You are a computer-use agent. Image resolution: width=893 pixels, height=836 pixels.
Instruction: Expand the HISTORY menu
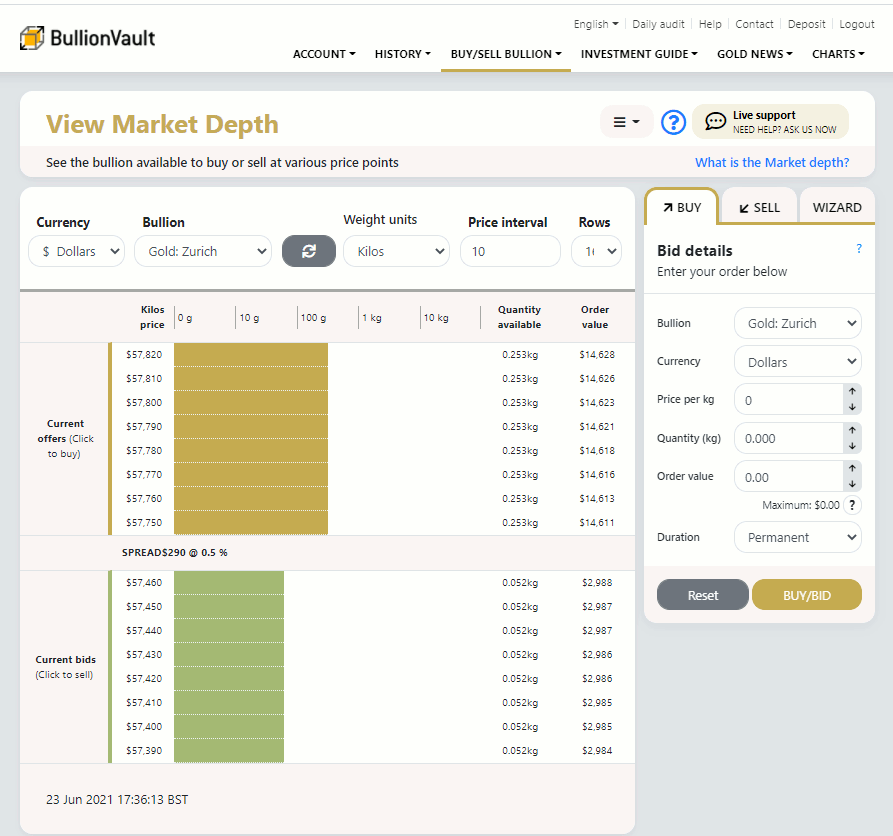403,54
